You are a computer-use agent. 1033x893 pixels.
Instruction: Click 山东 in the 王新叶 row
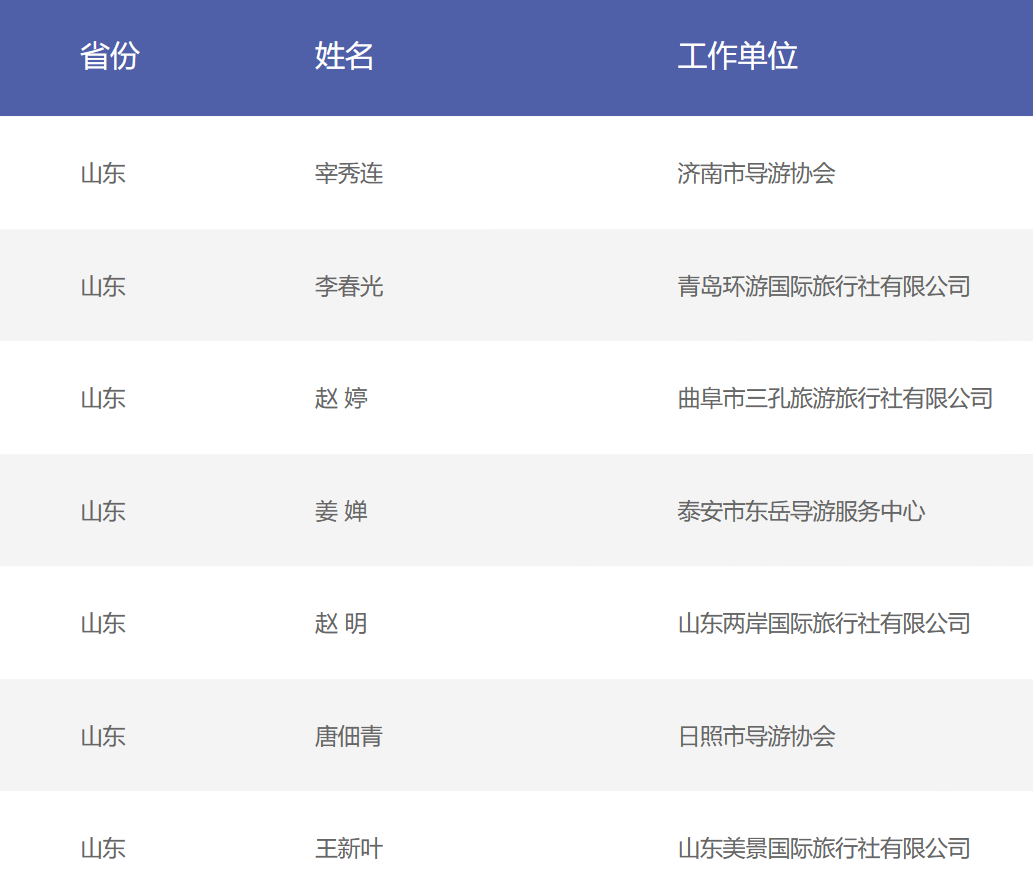point(103,849)
